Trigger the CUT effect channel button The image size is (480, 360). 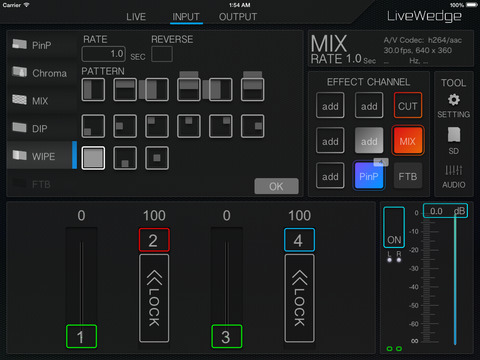[x=408, y=106]
